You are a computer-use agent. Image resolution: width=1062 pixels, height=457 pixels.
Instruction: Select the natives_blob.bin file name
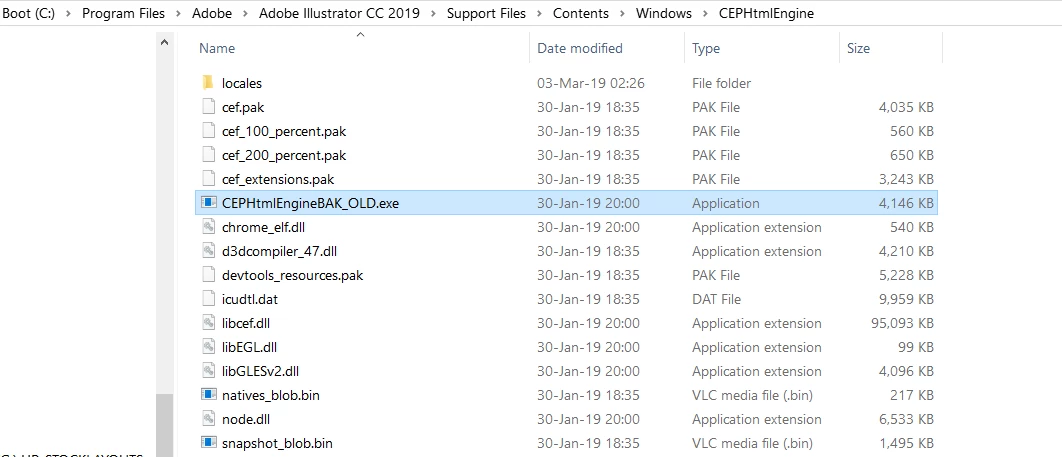coord(270,395)
